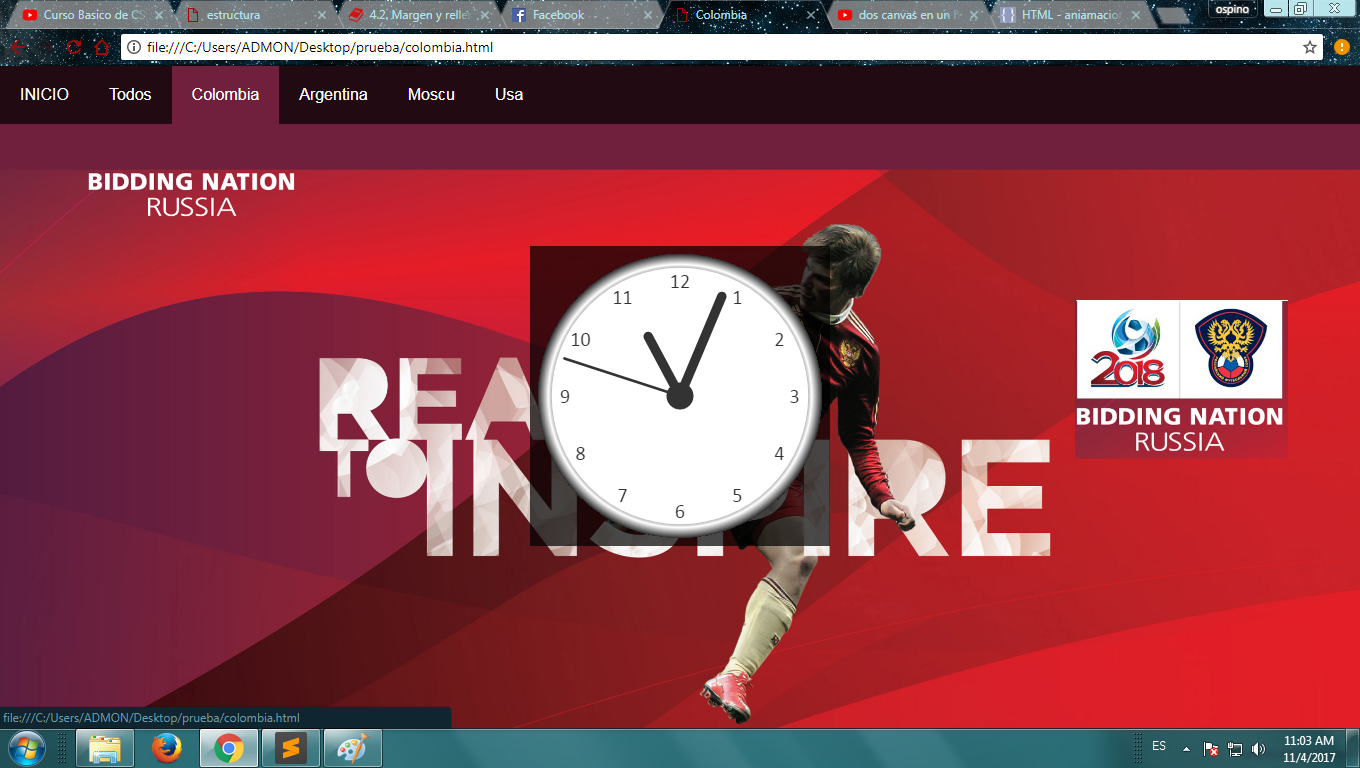This screenshot has width=1360, height=768.
Task: Open the Windows Start menu
Action: [x=26, y=748]
